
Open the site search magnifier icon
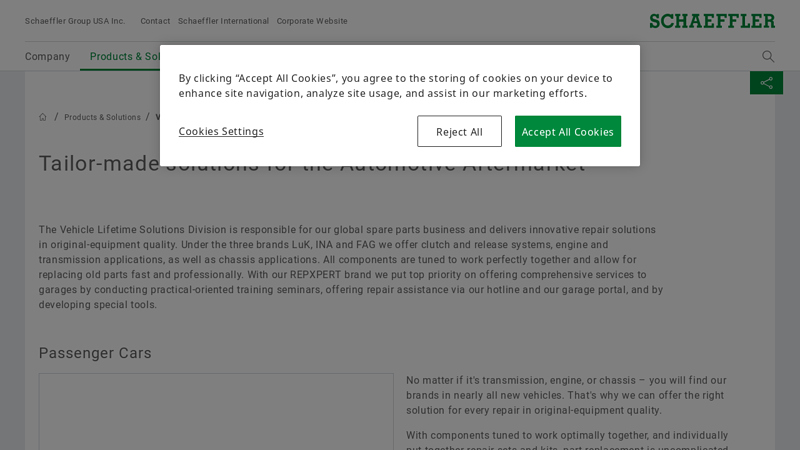(768, 57)
